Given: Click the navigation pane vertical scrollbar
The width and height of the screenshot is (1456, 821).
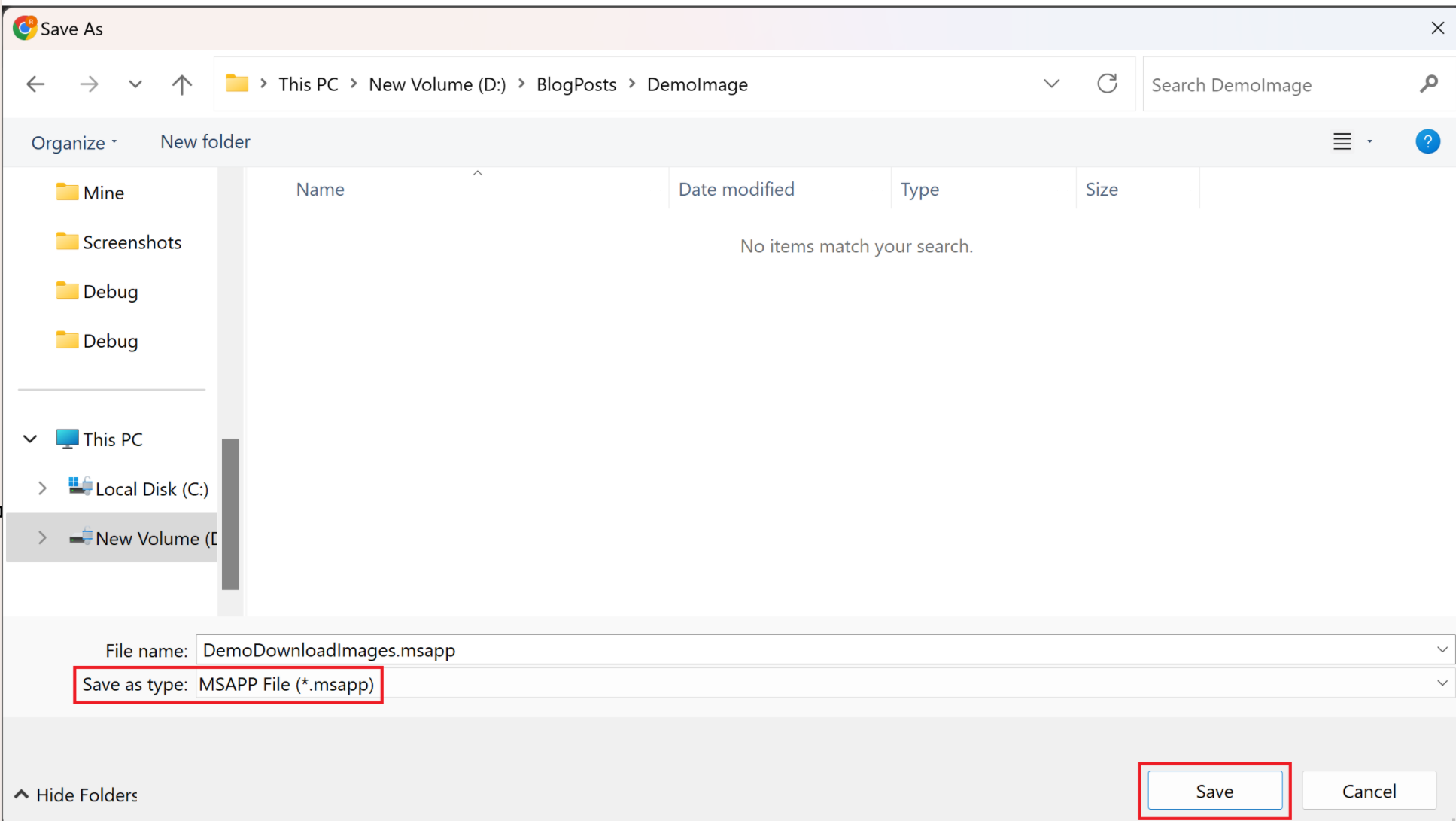Looking at the screenshot, I should 230,514.
